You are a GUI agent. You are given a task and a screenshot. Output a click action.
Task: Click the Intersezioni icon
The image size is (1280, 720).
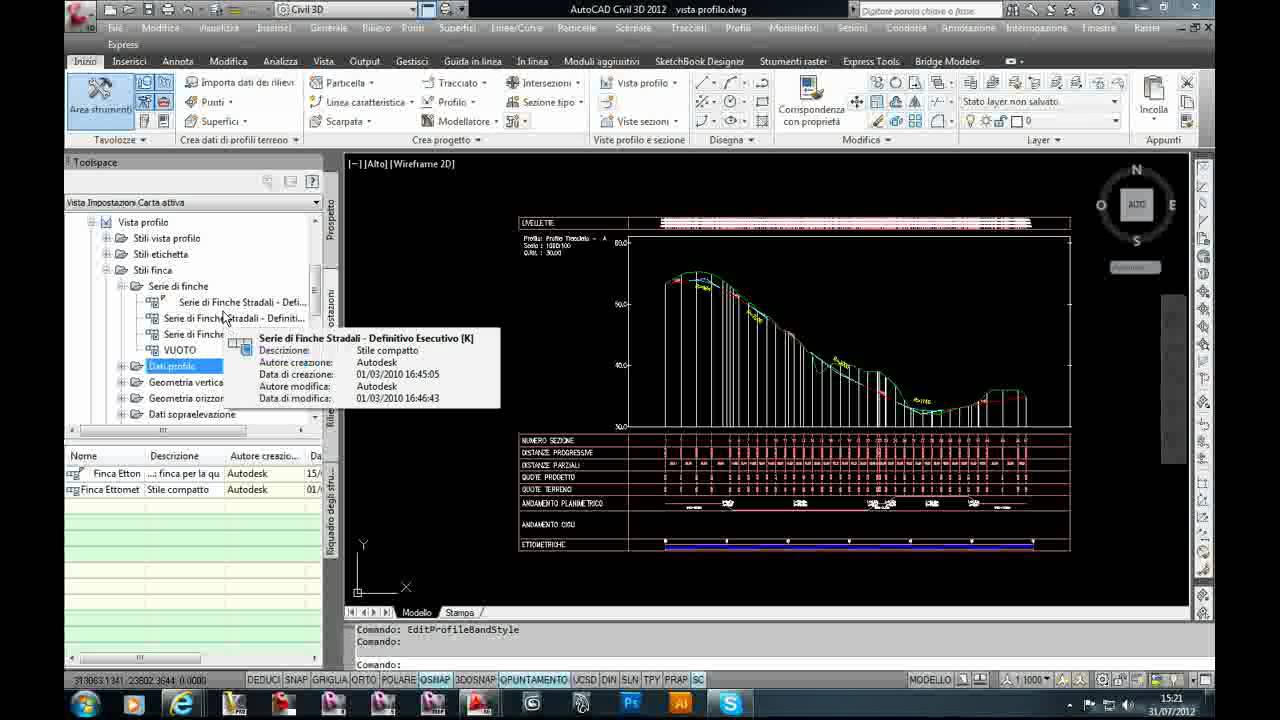[512, 83]
